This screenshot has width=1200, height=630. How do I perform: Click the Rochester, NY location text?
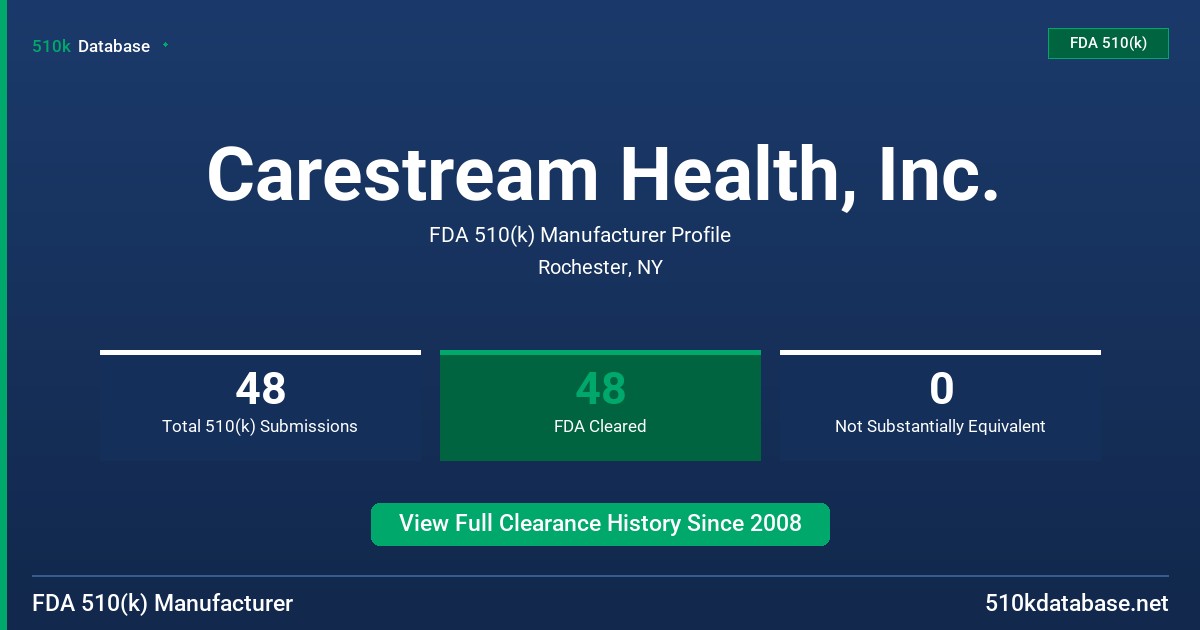pyautogui.click(x=600, y=267)
